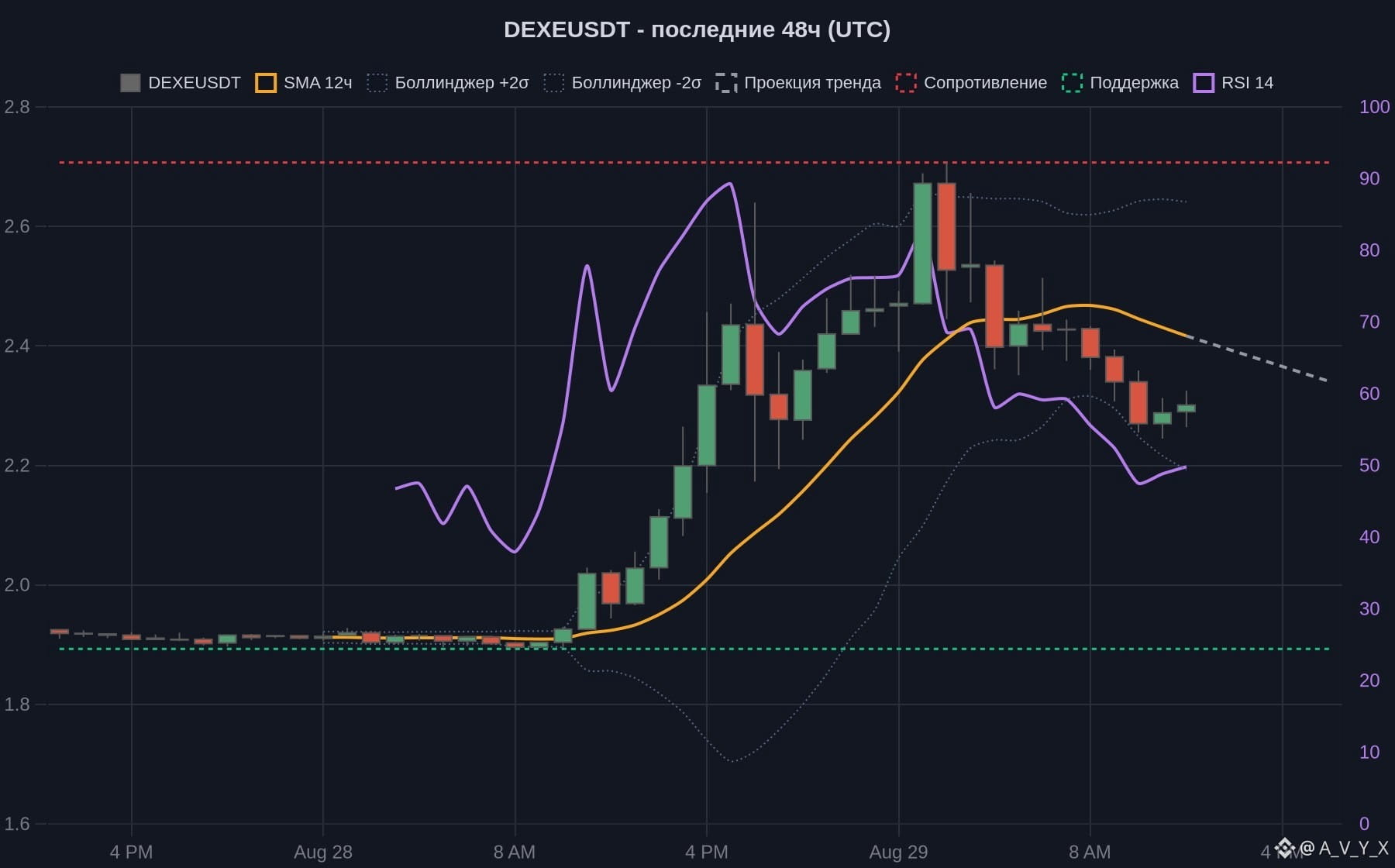Click the 2.6 price axis label
The width and height of the screenshot is (1395, 868).
coord(17,226)
